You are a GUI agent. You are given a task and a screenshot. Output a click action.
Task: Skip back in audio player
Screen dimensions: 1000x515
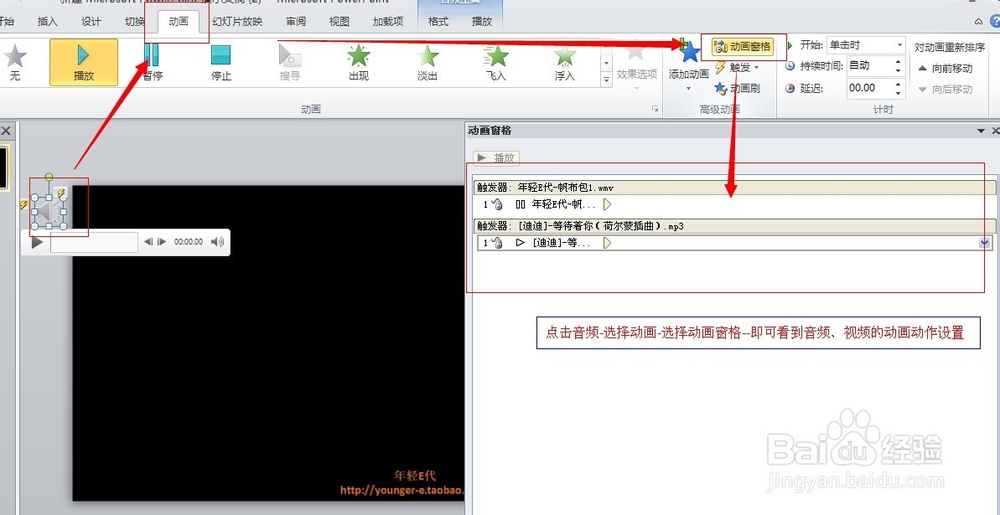pyautogui.click(x=148, y=242)
